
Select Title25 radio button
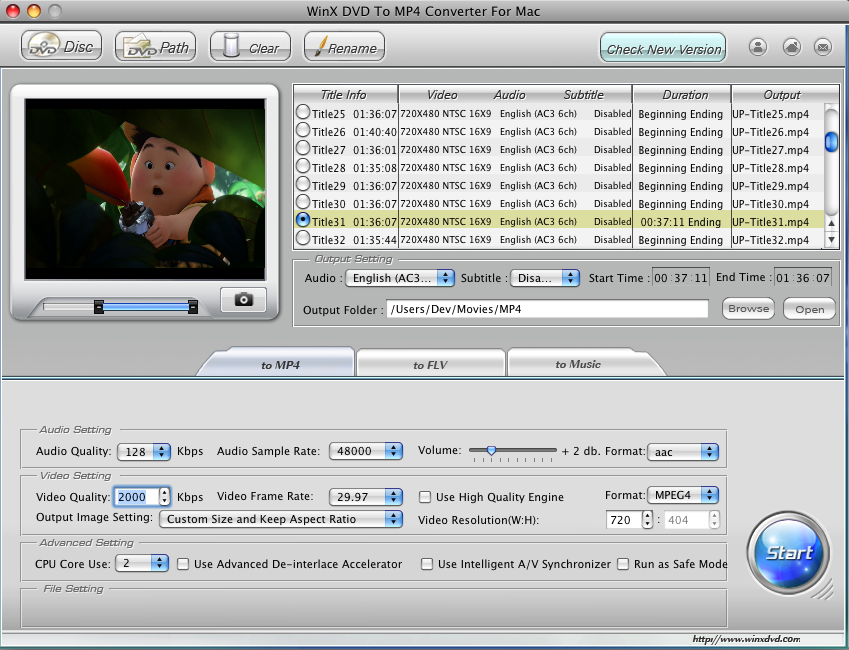pos(303,112)
